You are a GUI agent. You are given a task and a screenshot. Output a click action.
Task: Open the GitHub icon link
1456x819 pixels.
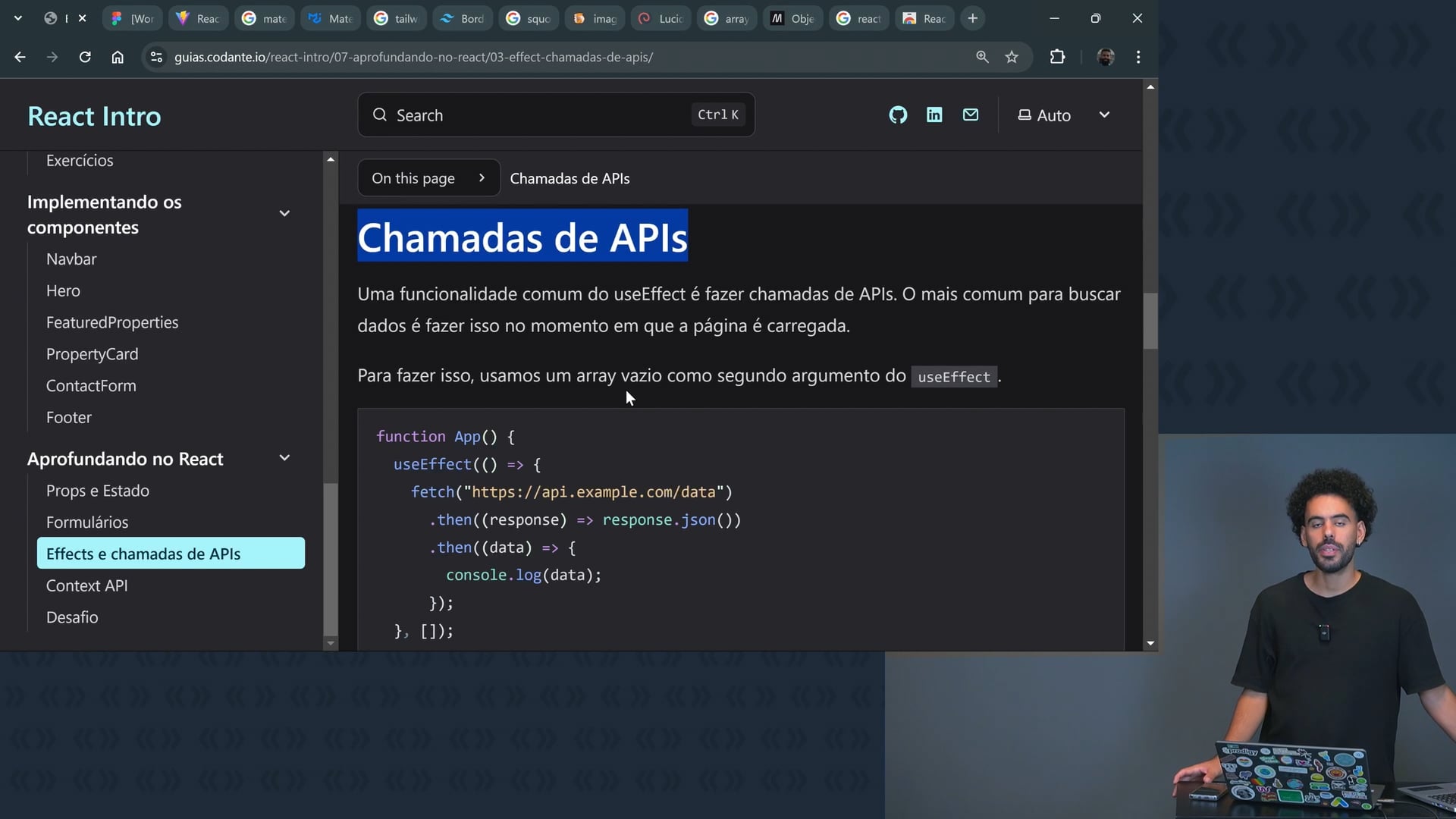(898, 115)
